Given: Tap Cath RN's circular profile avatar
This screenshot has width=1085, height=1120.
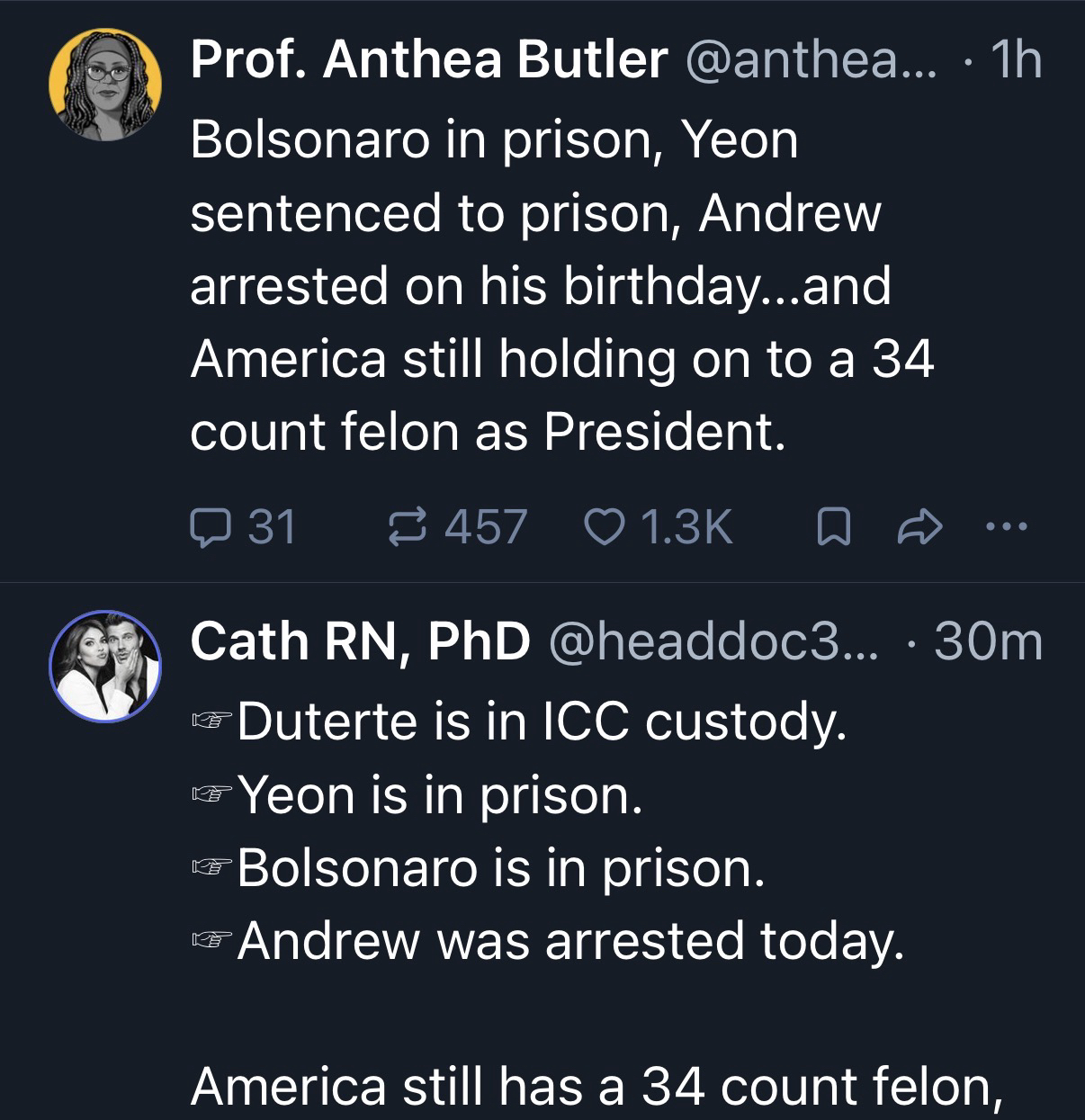Looking at the screenshot, I should [105, 666].
